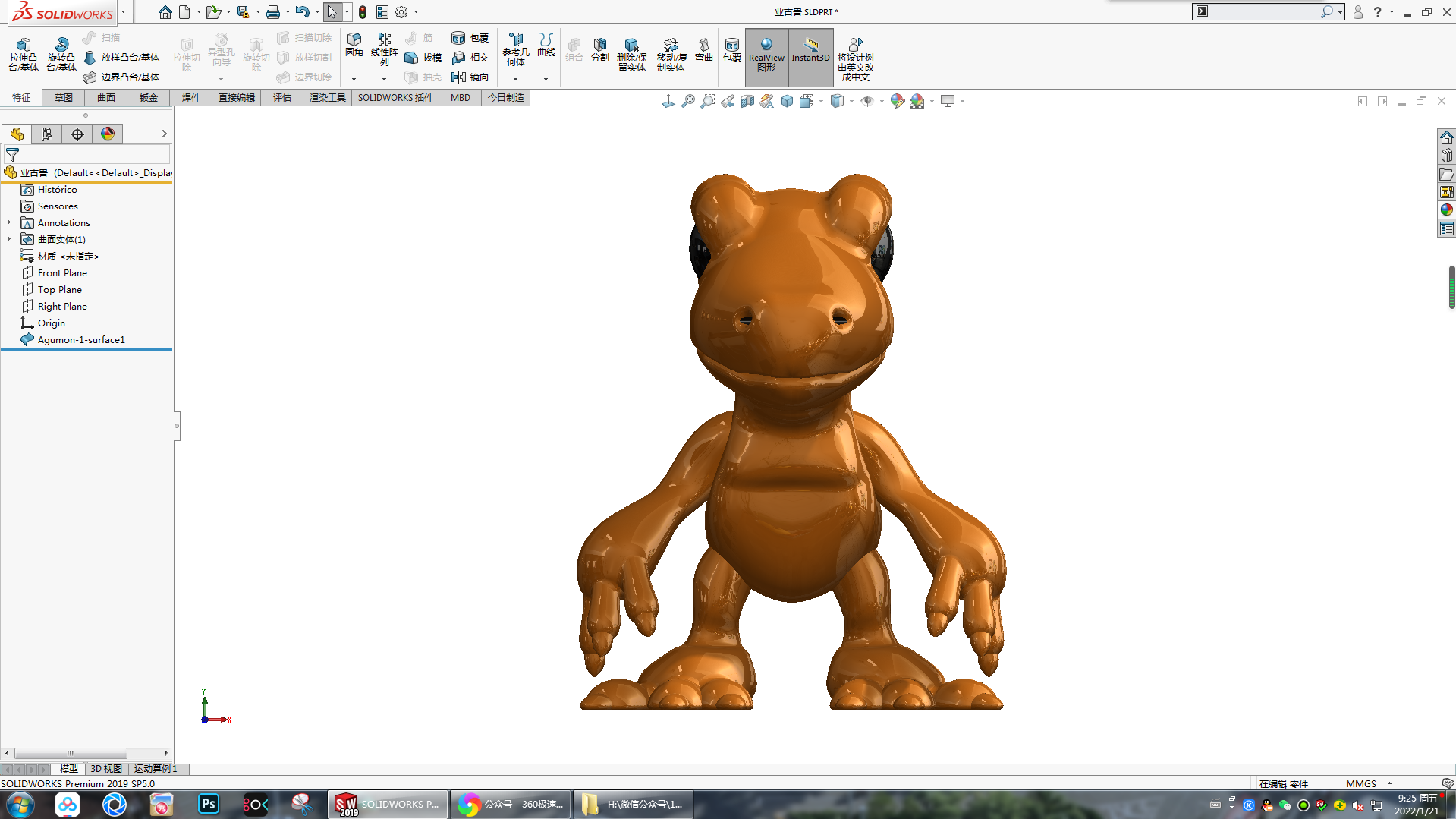
Task: Open the units MMGS status dropdown
Action: pos(1369,783)
